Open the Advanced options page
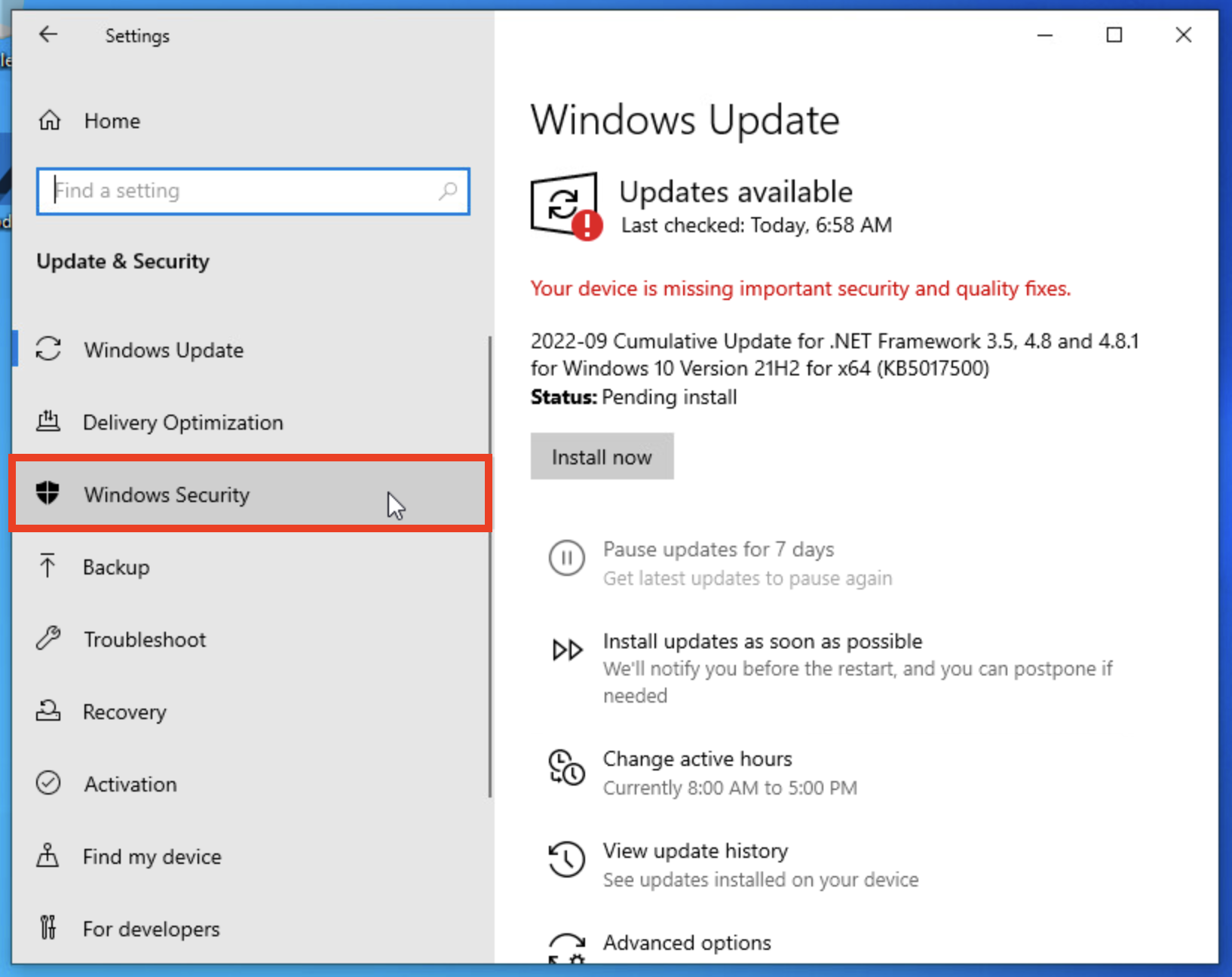 (686, 942)
